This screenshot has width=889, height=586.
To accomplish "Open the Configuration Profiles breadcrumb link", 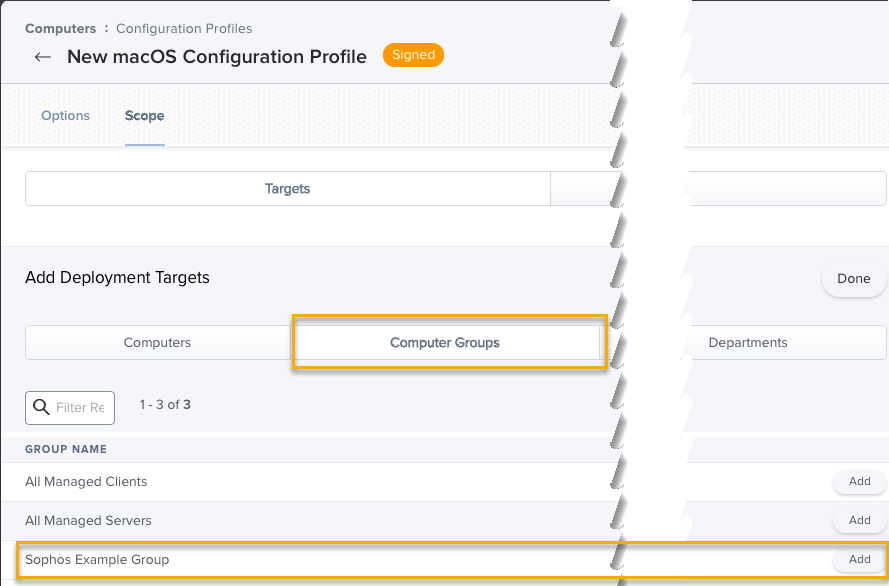I will [x=184, y=29].
